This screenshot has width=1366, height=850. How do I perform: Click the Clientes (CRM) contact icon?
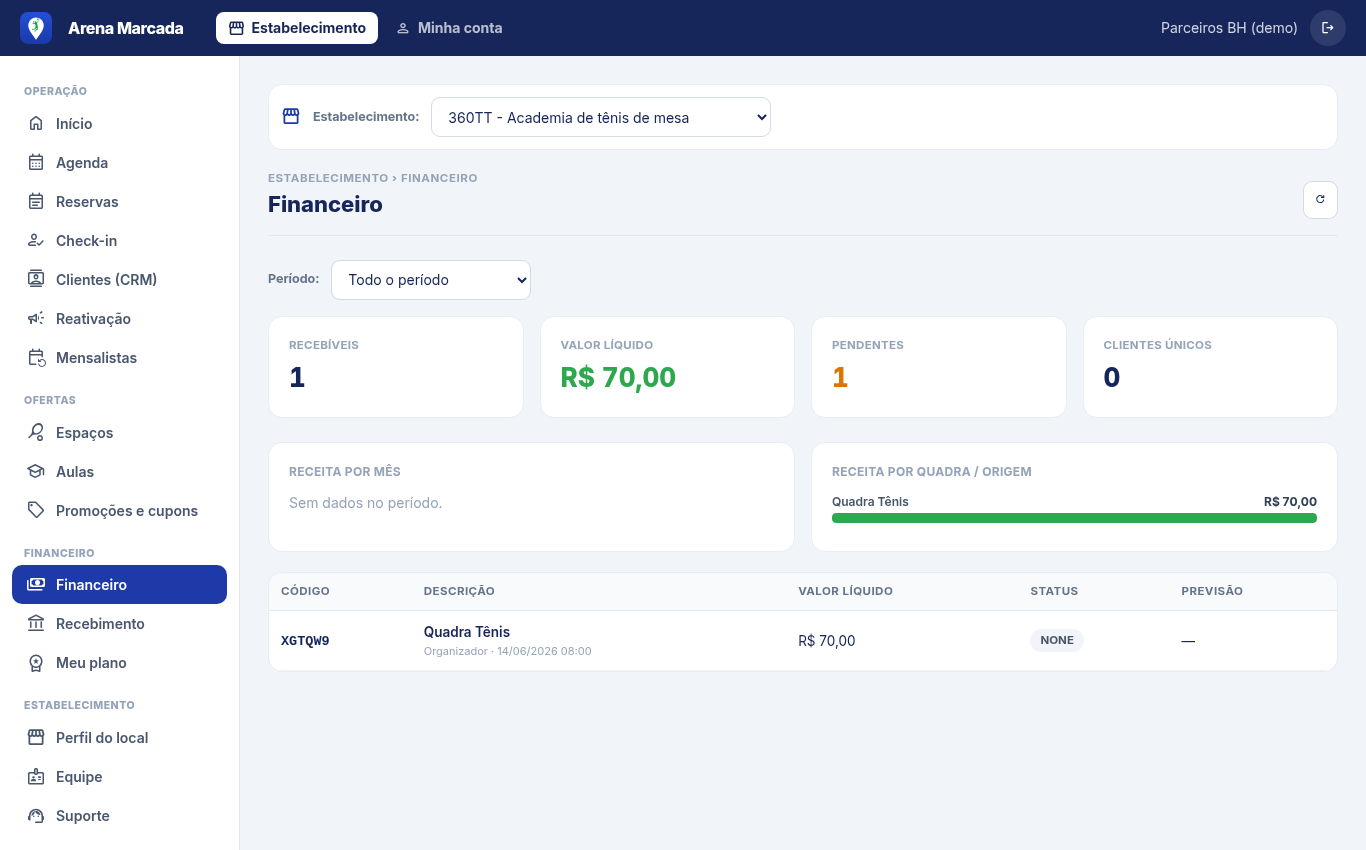coord(36,280)
